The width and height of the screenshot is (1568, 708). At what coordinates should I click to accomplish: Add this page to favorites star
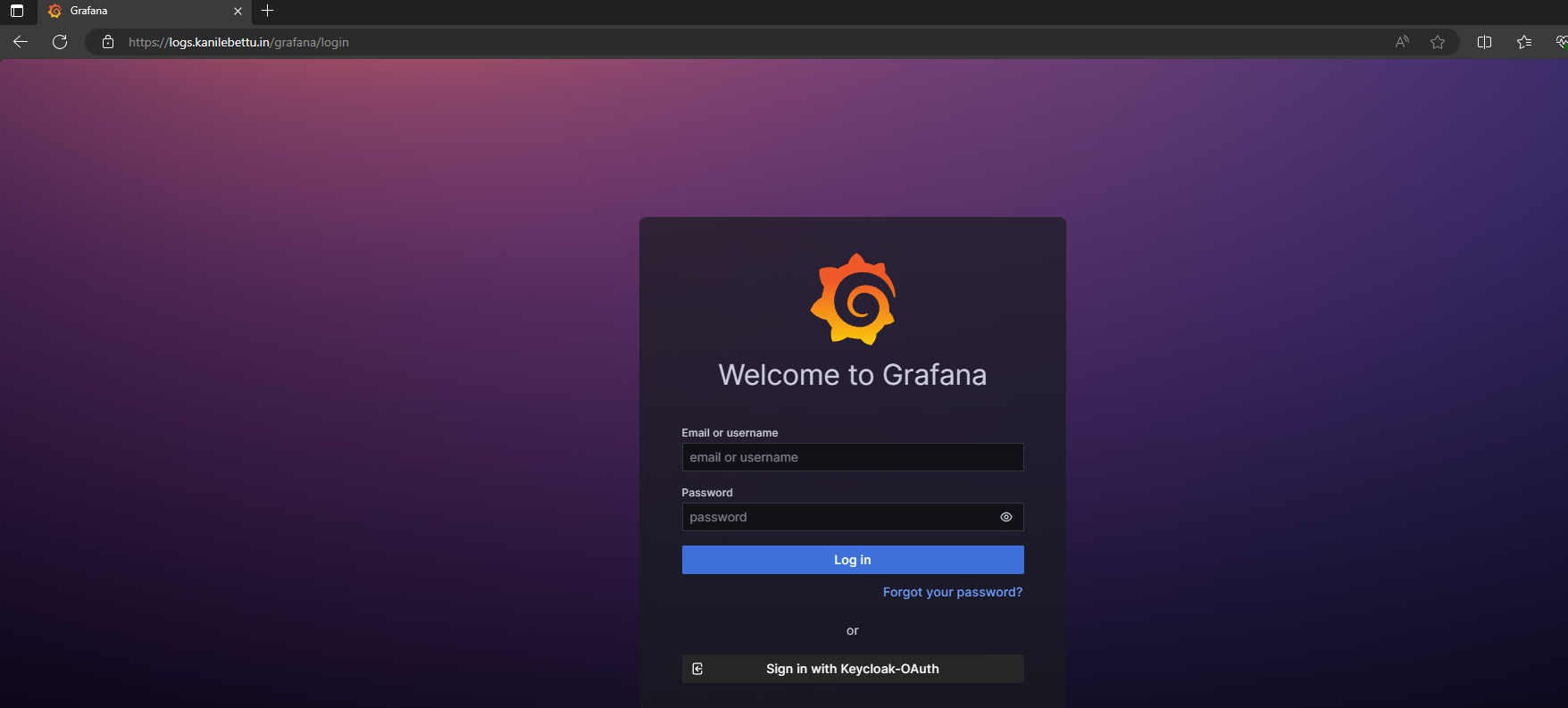pos(1438,42)
